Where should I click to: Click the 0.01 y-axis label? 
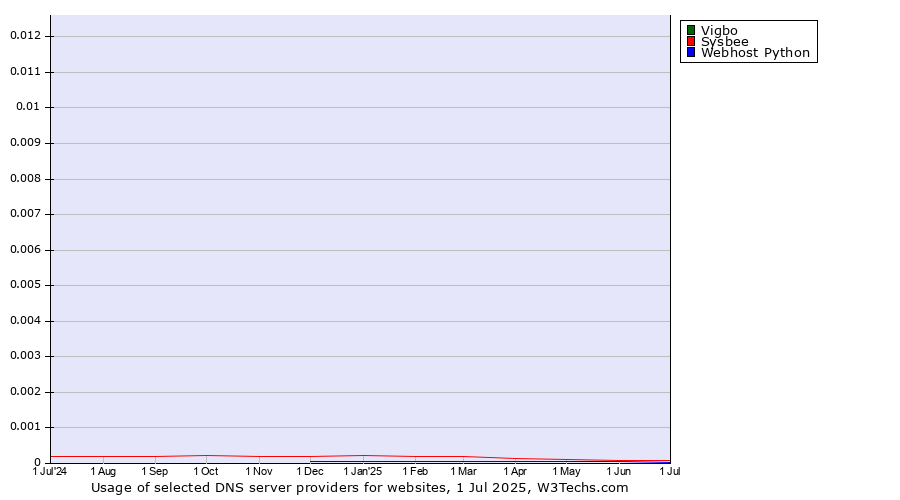pyautogui.click(x=28, y=107)
